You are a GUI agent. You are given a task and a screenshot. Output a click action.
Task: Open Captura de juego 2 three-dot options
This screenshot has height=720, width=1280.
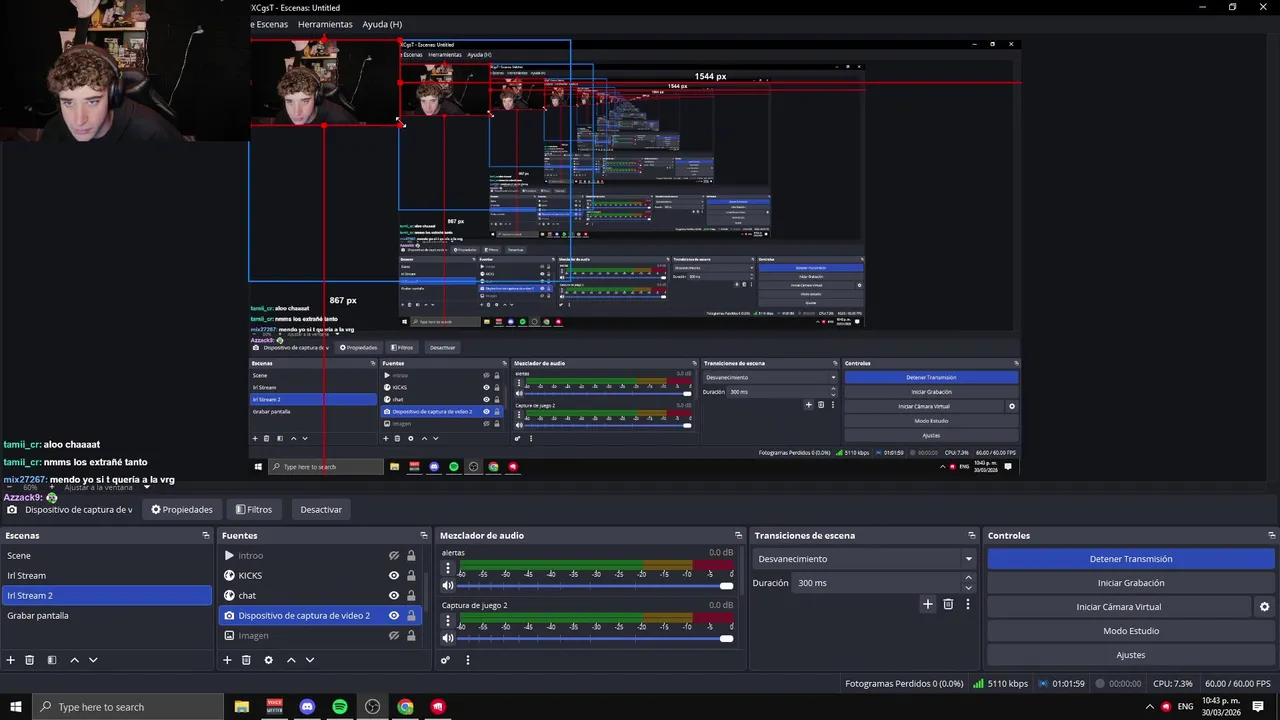coord(448,620)
